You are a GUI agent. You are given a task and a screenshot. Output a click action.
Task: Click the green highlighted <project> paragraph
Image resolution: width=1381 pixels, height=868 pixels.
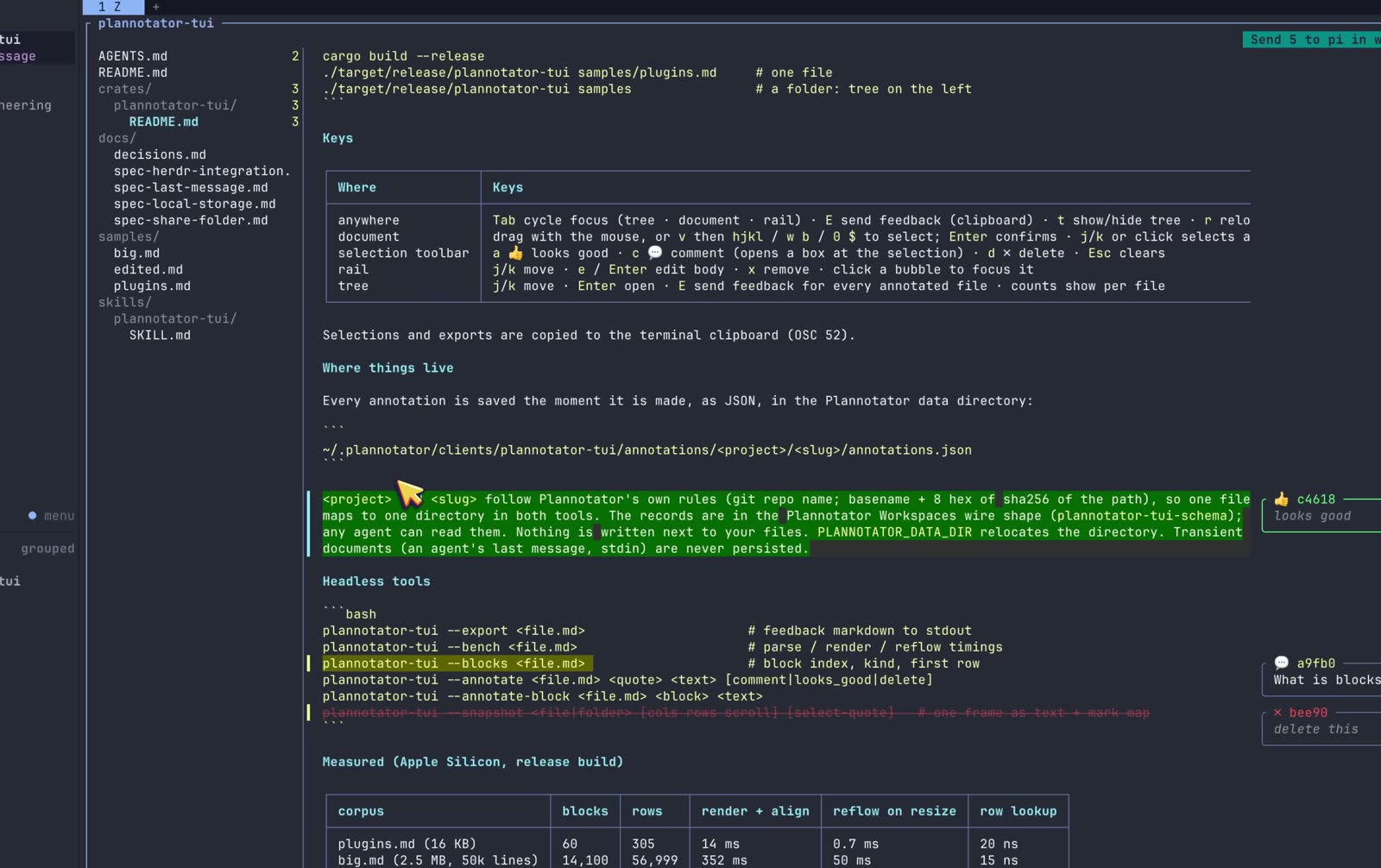pyautogui.click(x=785, y=524)
